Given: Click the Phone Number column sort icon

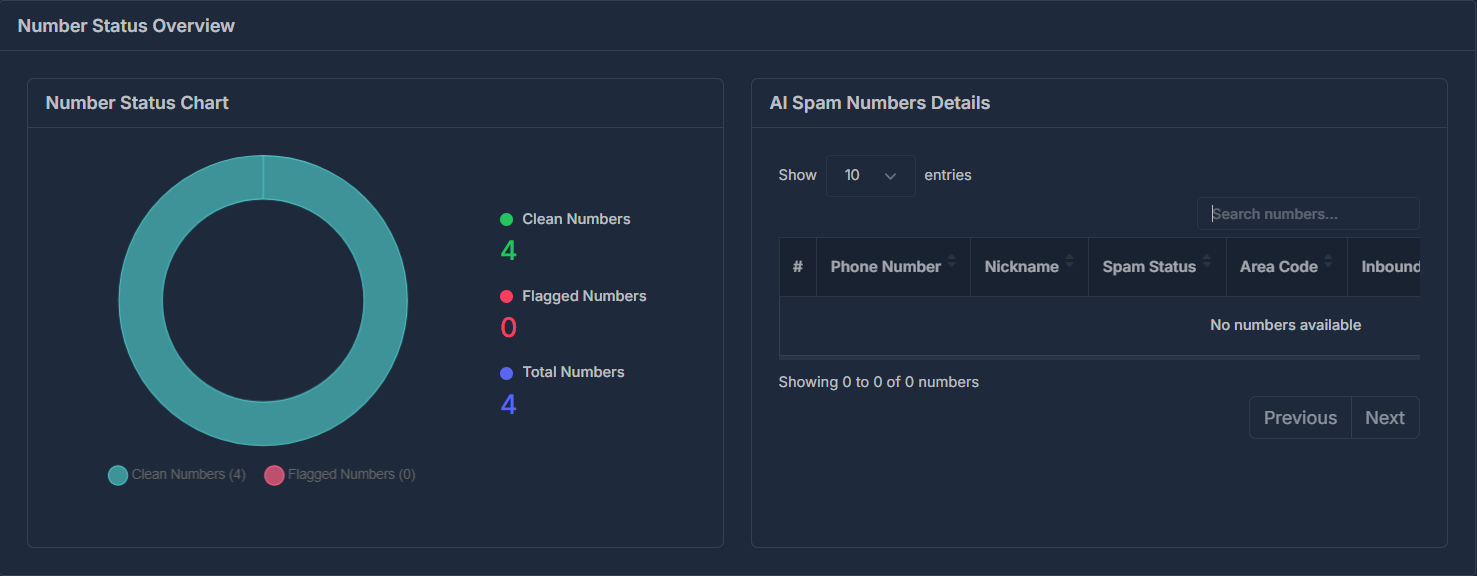Looking at the screenshot, I should [952, 261].
